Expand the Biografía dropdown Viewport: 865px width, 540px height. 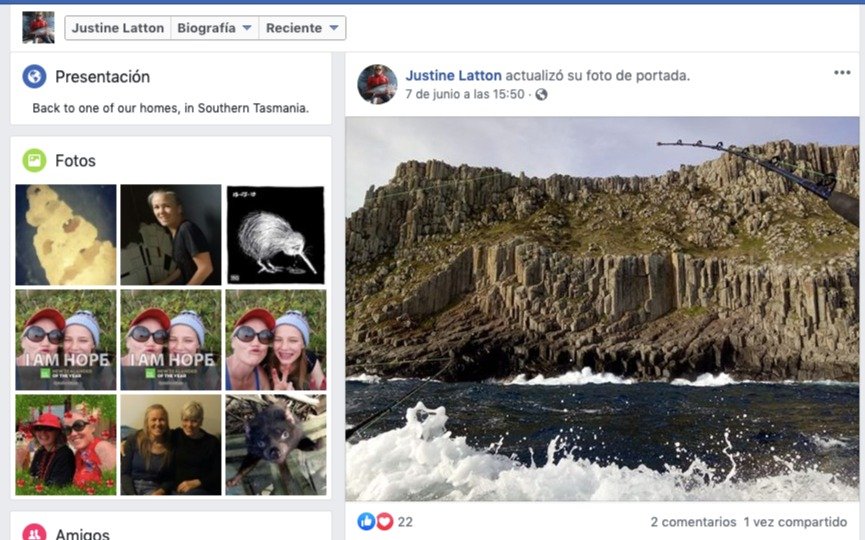point(214,28)
